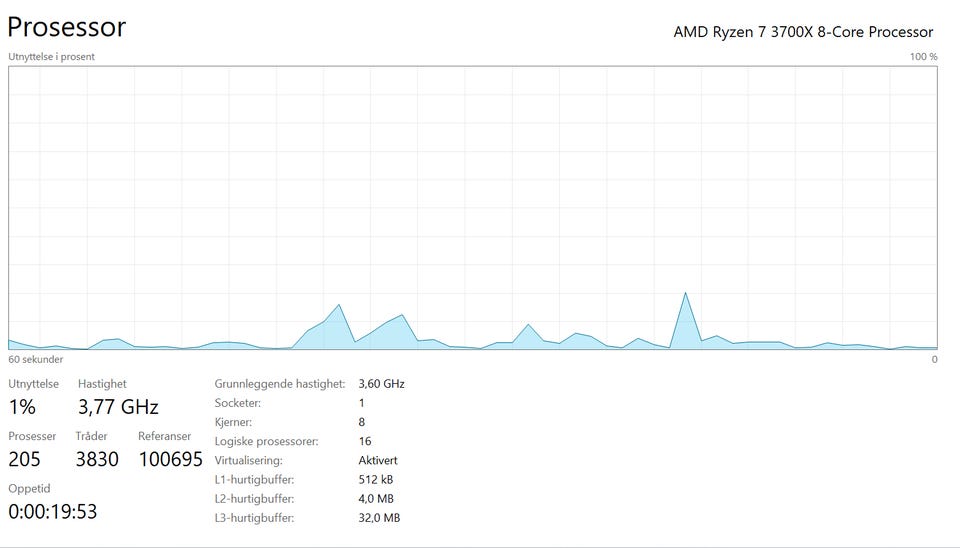Click the 1% utilization value
The image size is (960, 548).
point(22,407)
